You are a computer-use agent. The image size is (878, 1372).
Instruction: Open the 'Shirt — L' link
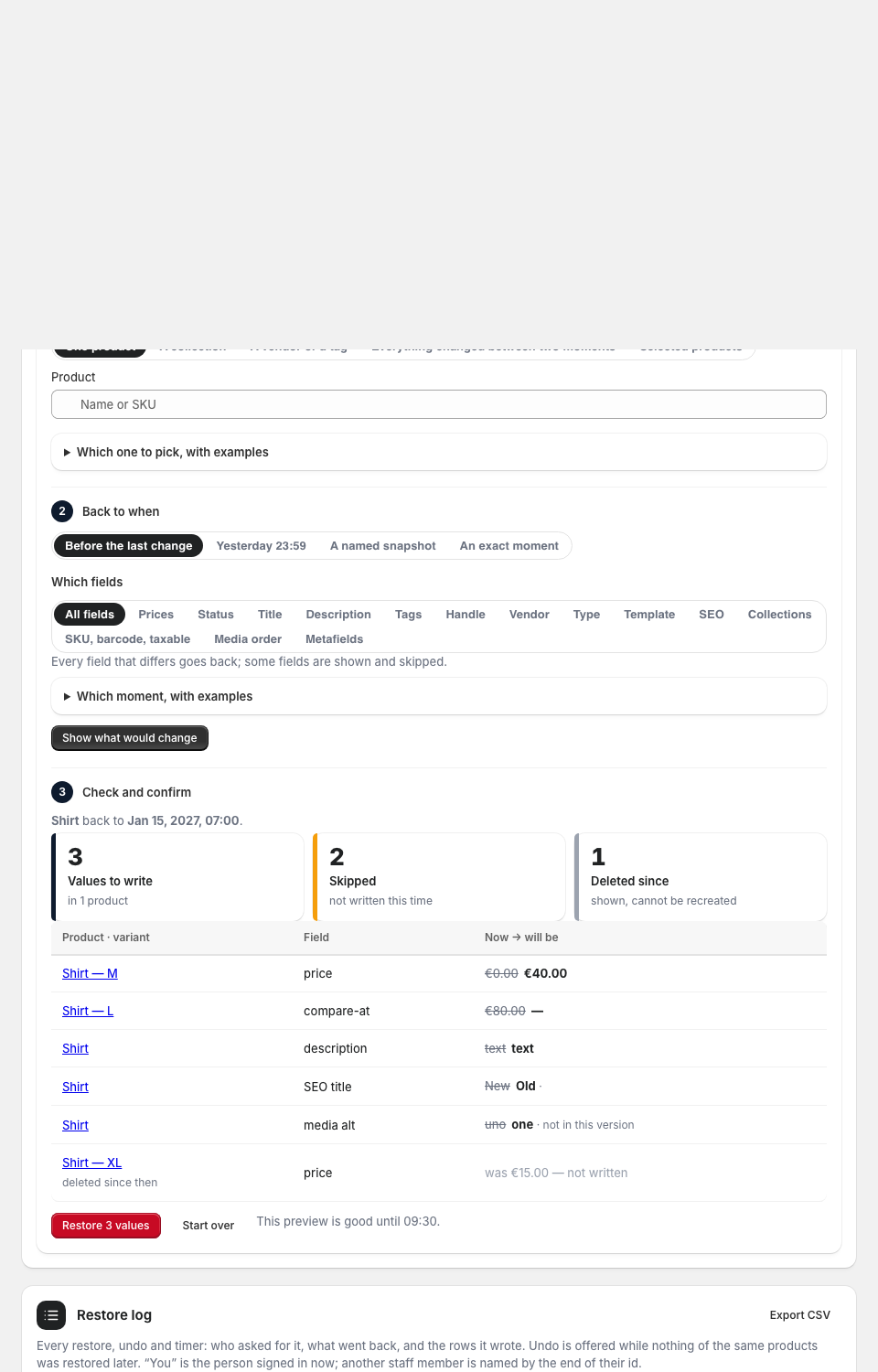88,1011
